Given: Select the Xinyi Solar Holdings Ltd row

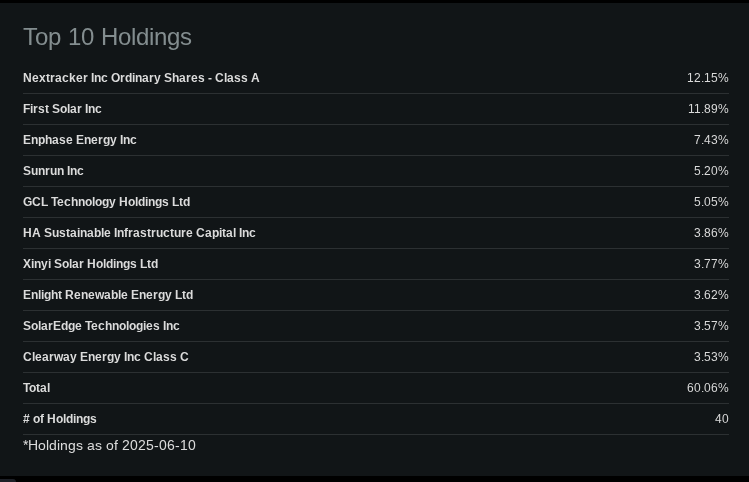Looking at the screenshot, I should [x=90, y=264].
